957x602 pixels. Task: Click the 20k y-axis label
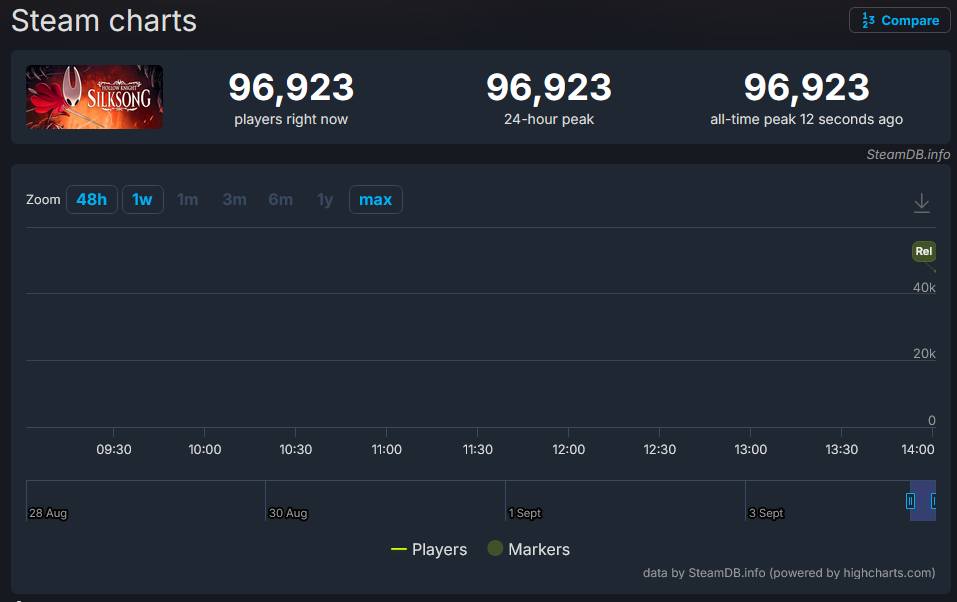pos(924,354)
